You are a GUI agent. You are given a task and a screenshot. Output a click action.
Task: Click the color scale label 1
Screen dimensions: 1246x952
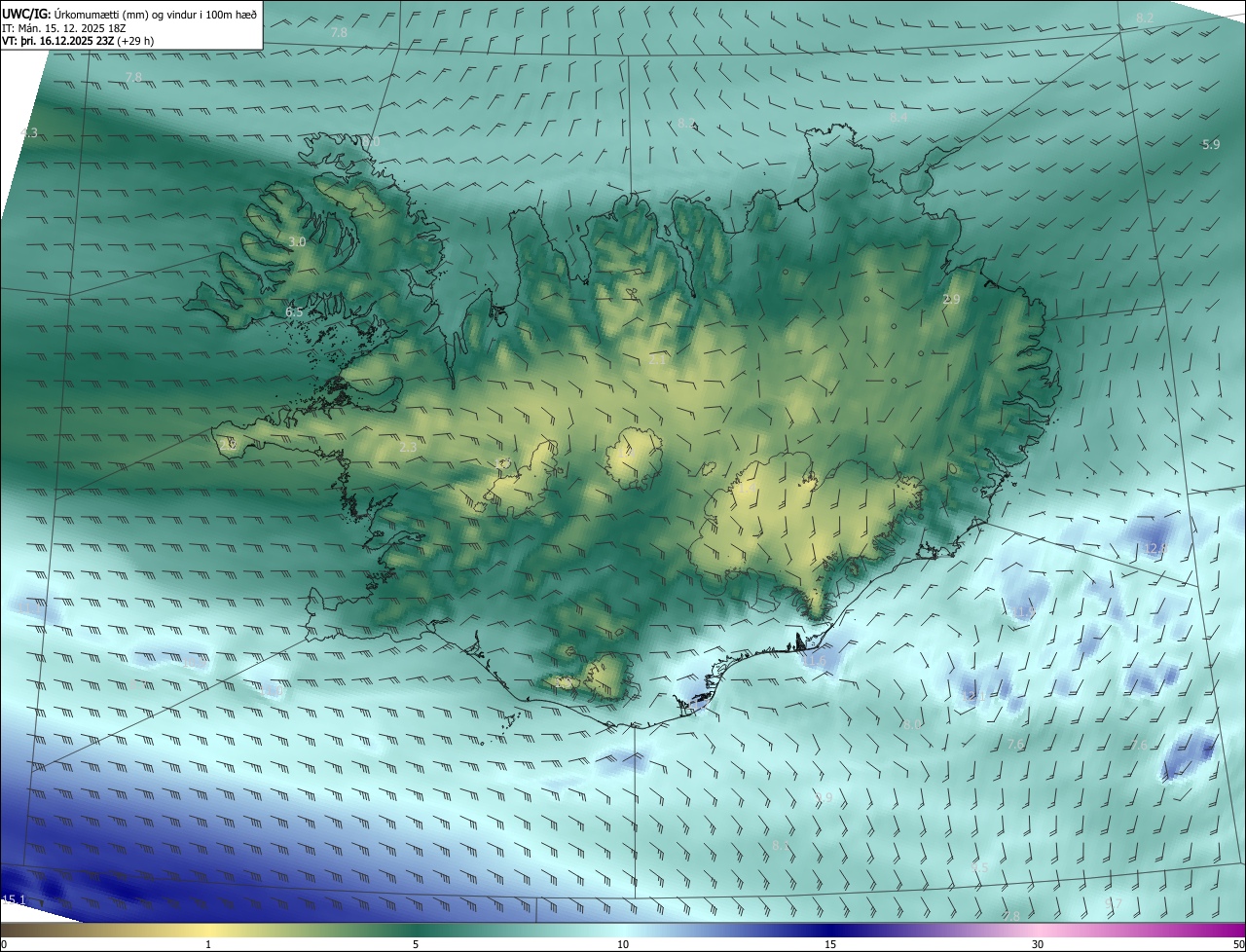point(208,944)
